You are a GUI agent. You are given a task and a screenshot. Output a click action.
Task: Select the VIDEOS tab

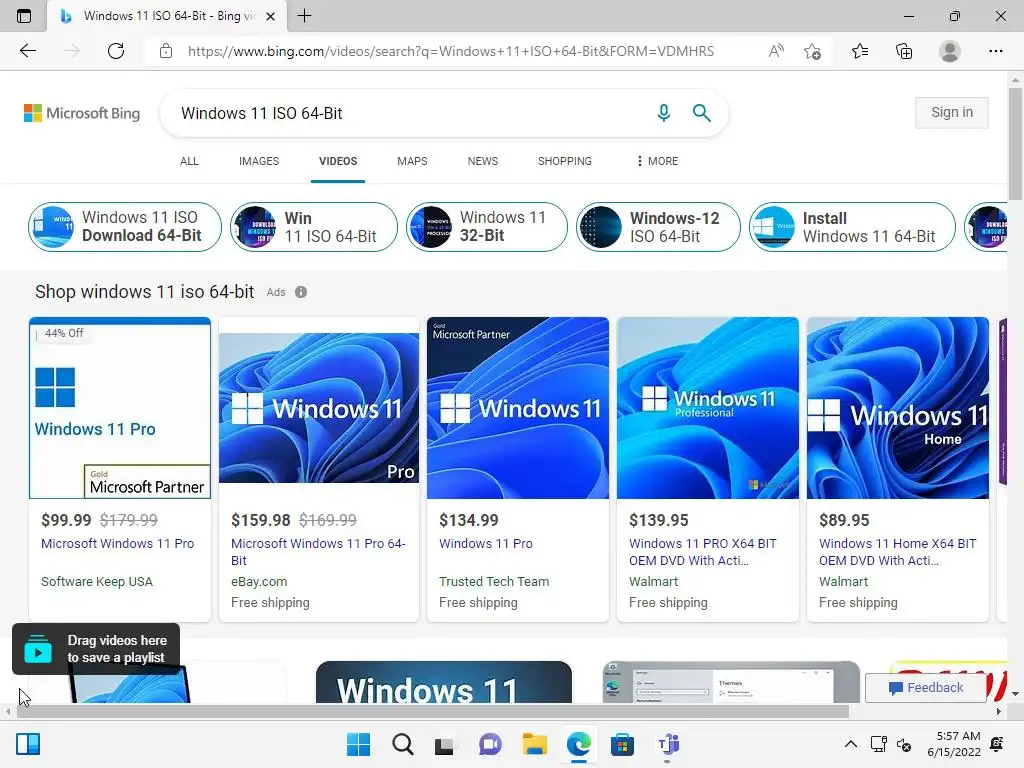click(x=338, y=161)
